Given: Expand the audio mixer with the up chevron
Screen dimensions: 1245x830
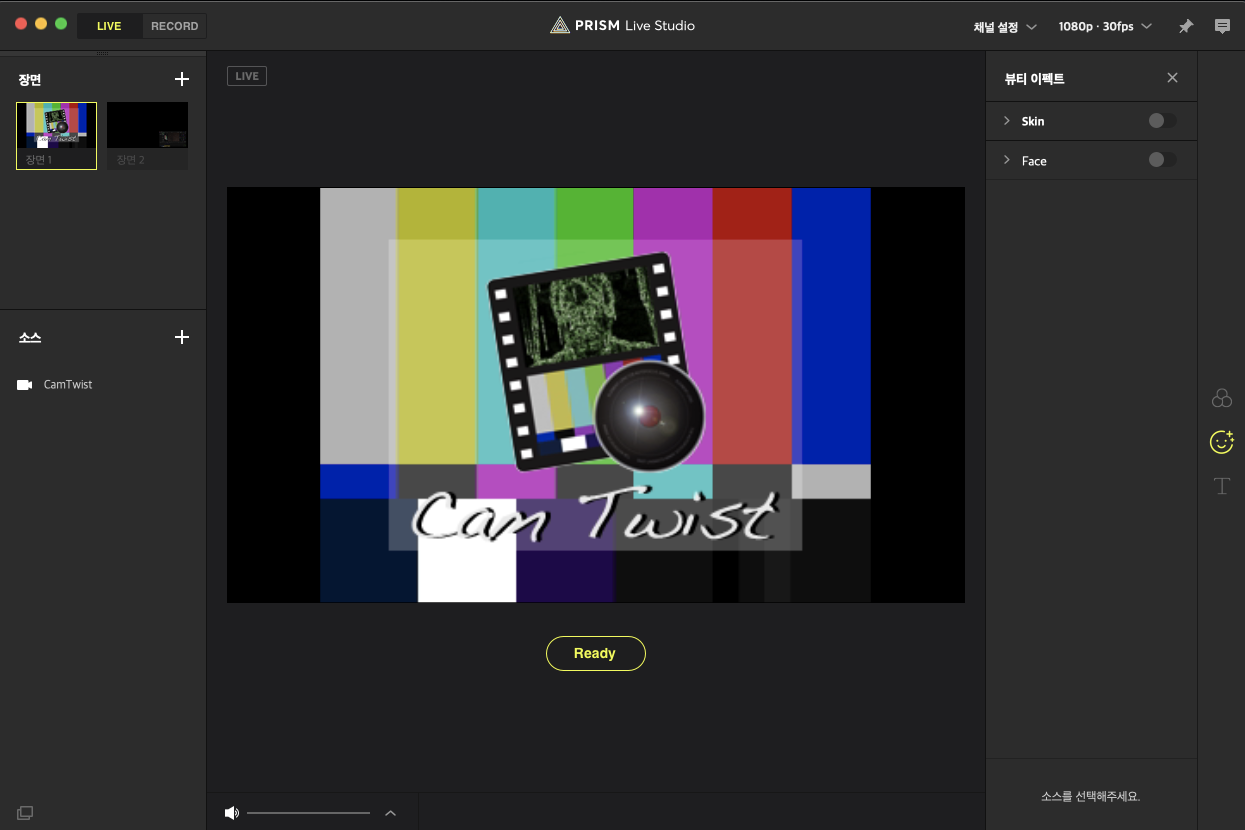Looking at the screenshot, I should [x=391, y=813].
